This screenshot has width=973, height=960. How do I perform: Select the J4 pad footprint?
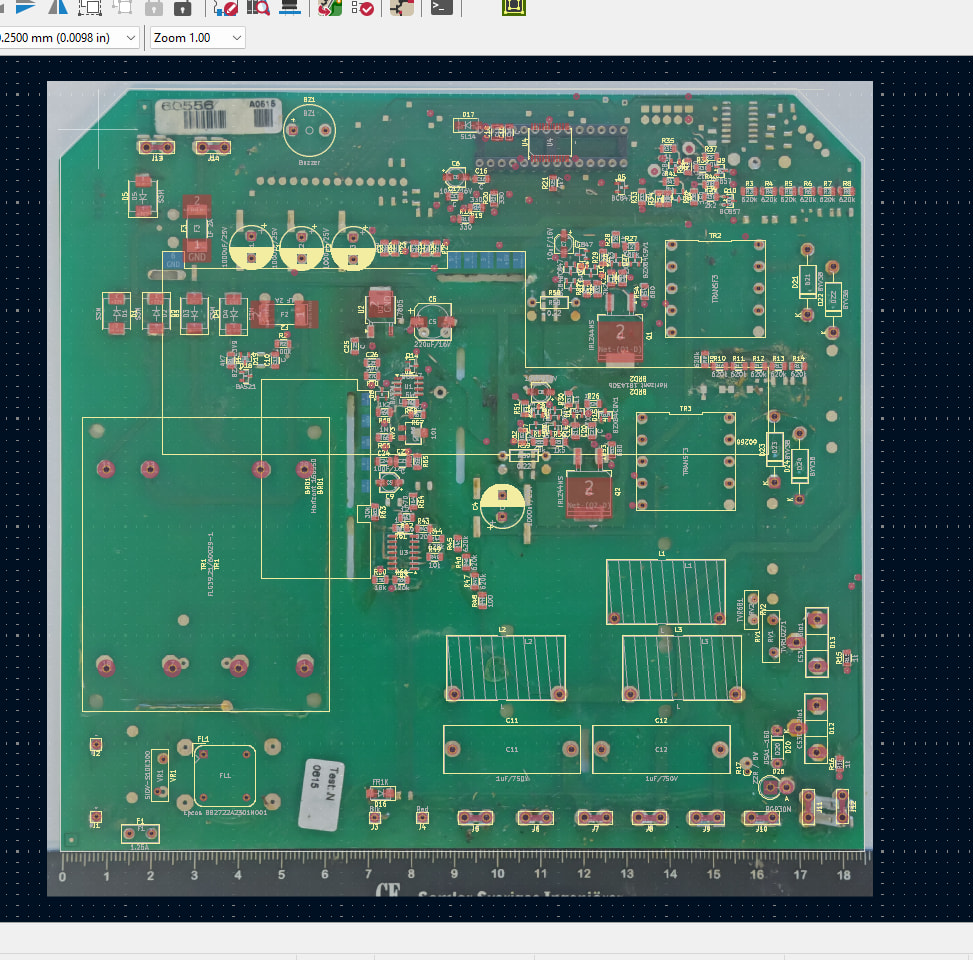[422, 818]
